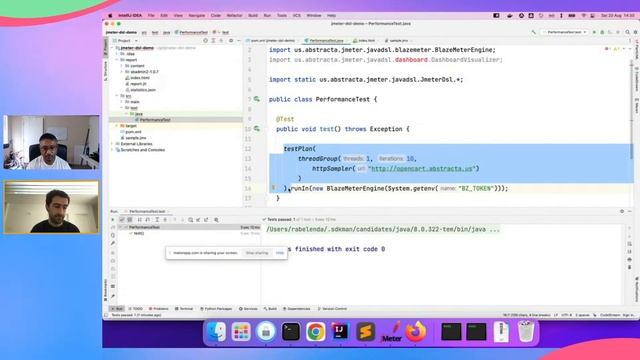Open Sublime Text from the Dock
This screenshot has width=640, height=360.
pos(365,331)
